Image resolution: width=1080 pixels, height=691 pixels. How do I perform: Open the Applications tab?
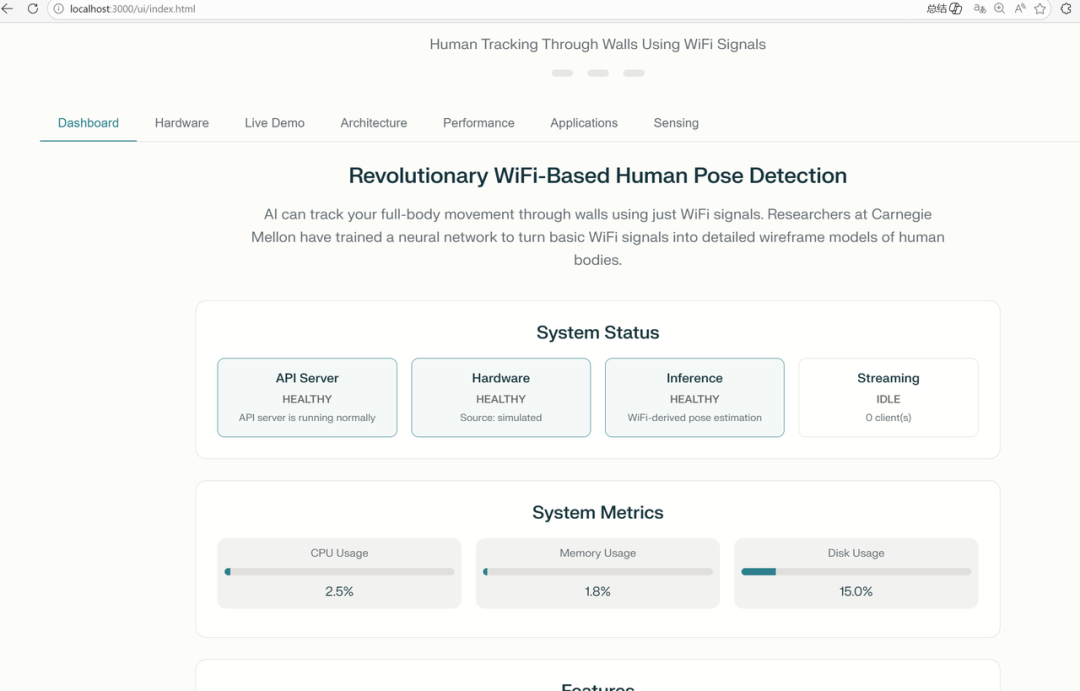pos(584,123)
